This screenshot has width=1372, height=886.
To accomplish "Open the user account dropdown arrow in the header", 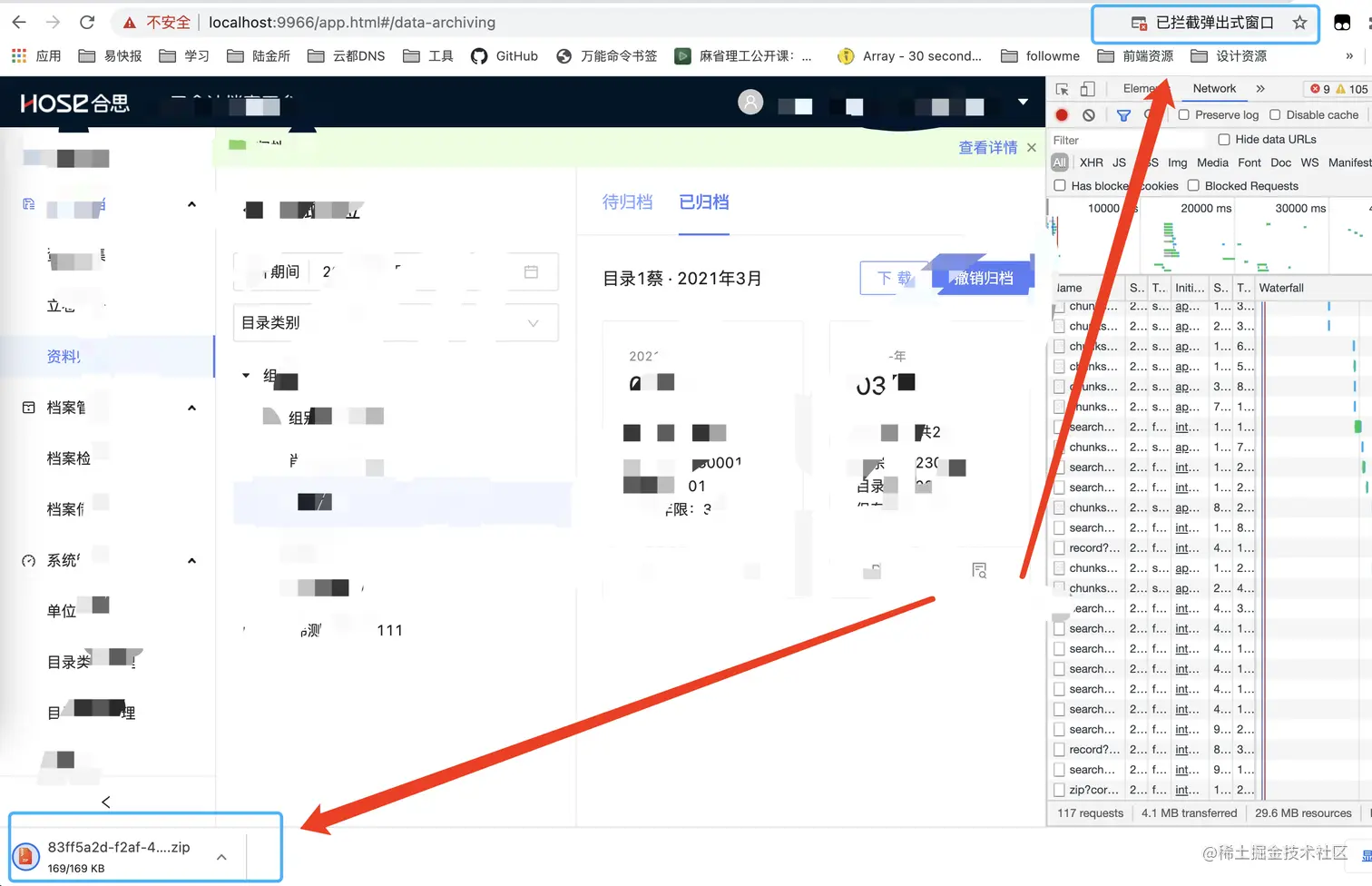I will pos(1023,102).
